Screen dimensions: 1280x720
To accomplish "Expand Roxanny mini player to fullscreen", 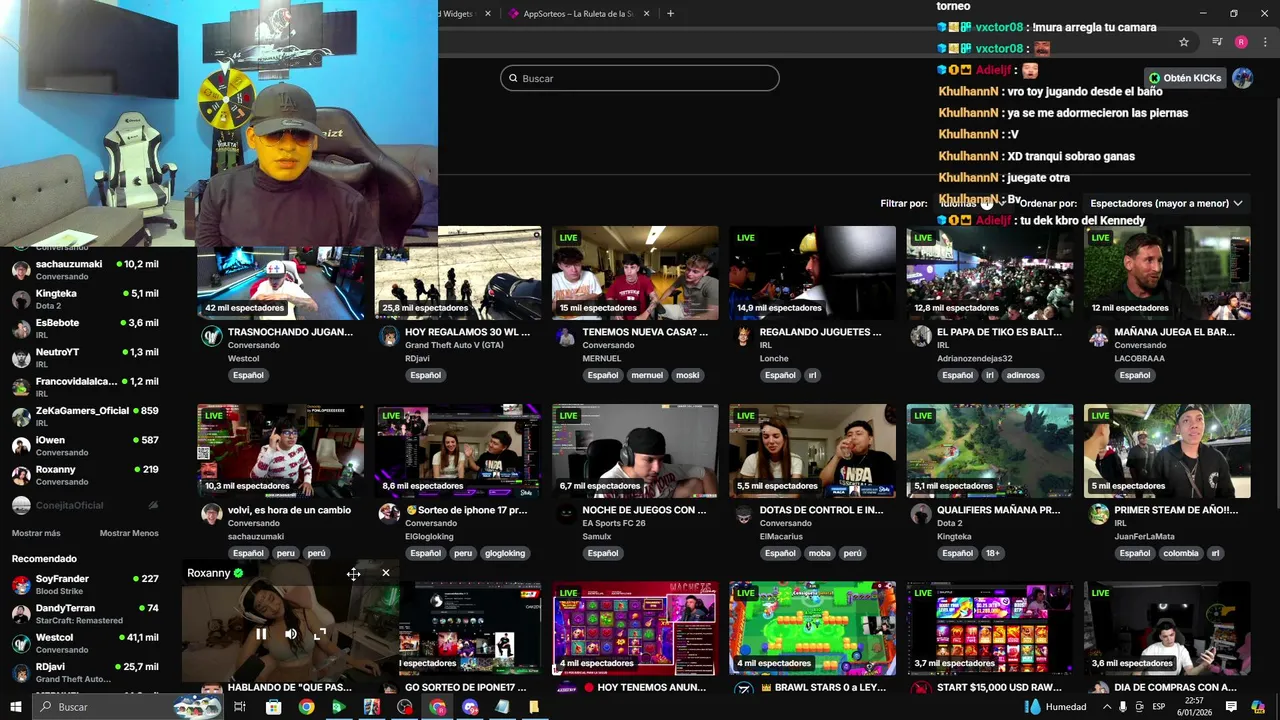I will pyautogui.click(x=320, y=634).
